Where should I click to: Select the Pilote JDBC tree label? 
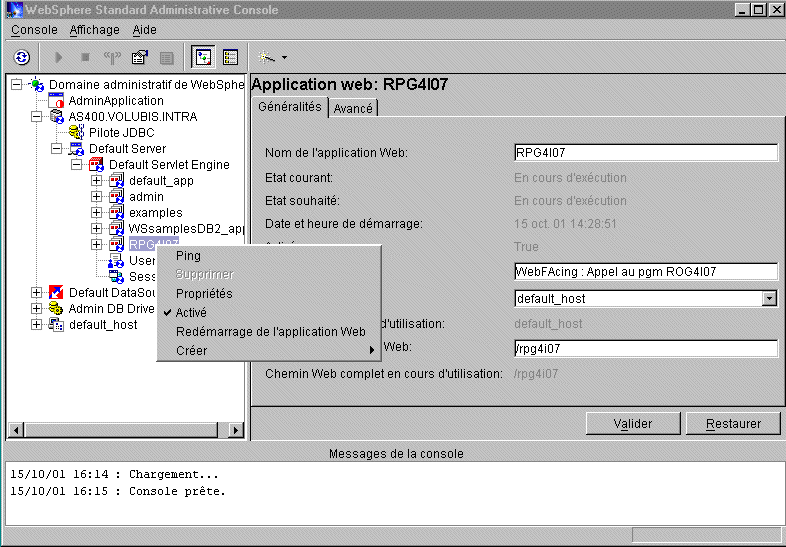coord(121,132)
